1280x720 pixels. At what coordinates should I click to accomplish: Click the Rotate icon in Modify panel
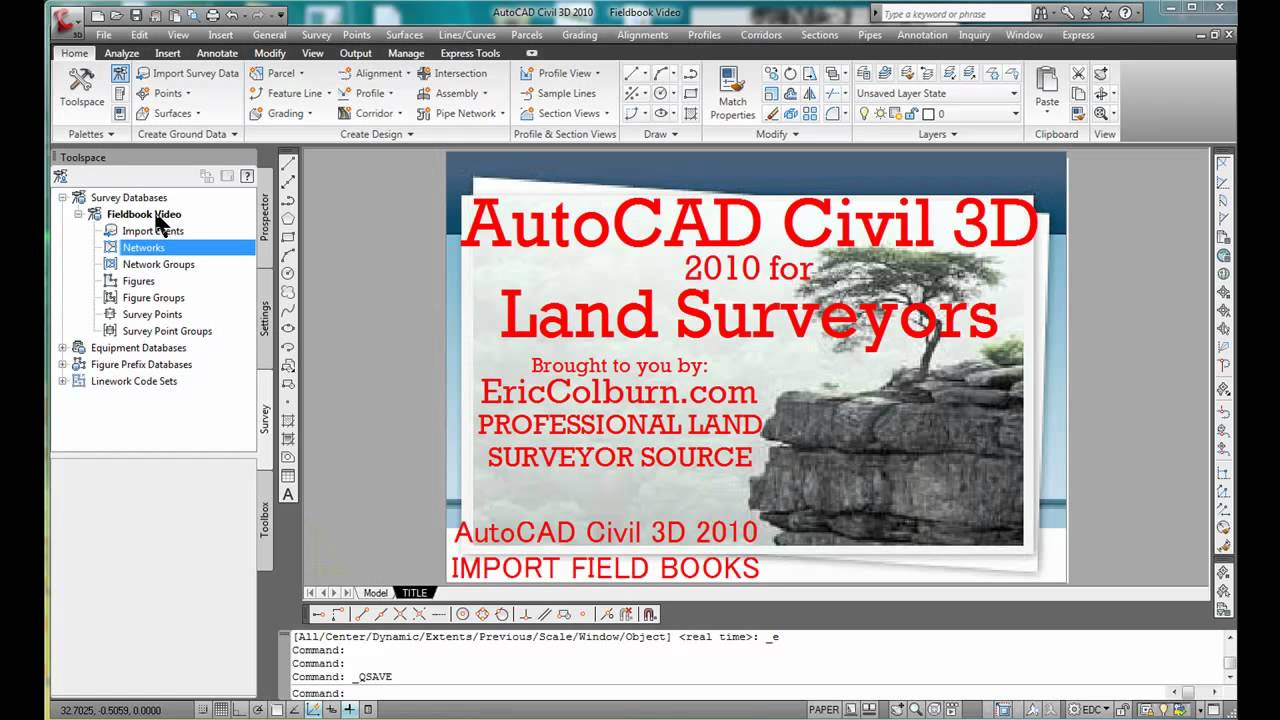pyautogui.click(x=790, y=73)
